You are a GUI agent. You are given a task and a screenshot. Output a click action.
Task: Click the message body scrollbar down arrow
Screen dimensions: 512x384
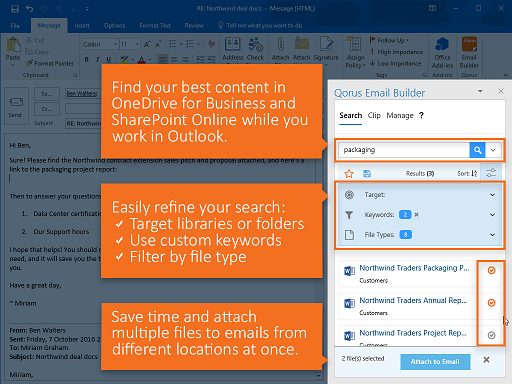click(319, 376)
